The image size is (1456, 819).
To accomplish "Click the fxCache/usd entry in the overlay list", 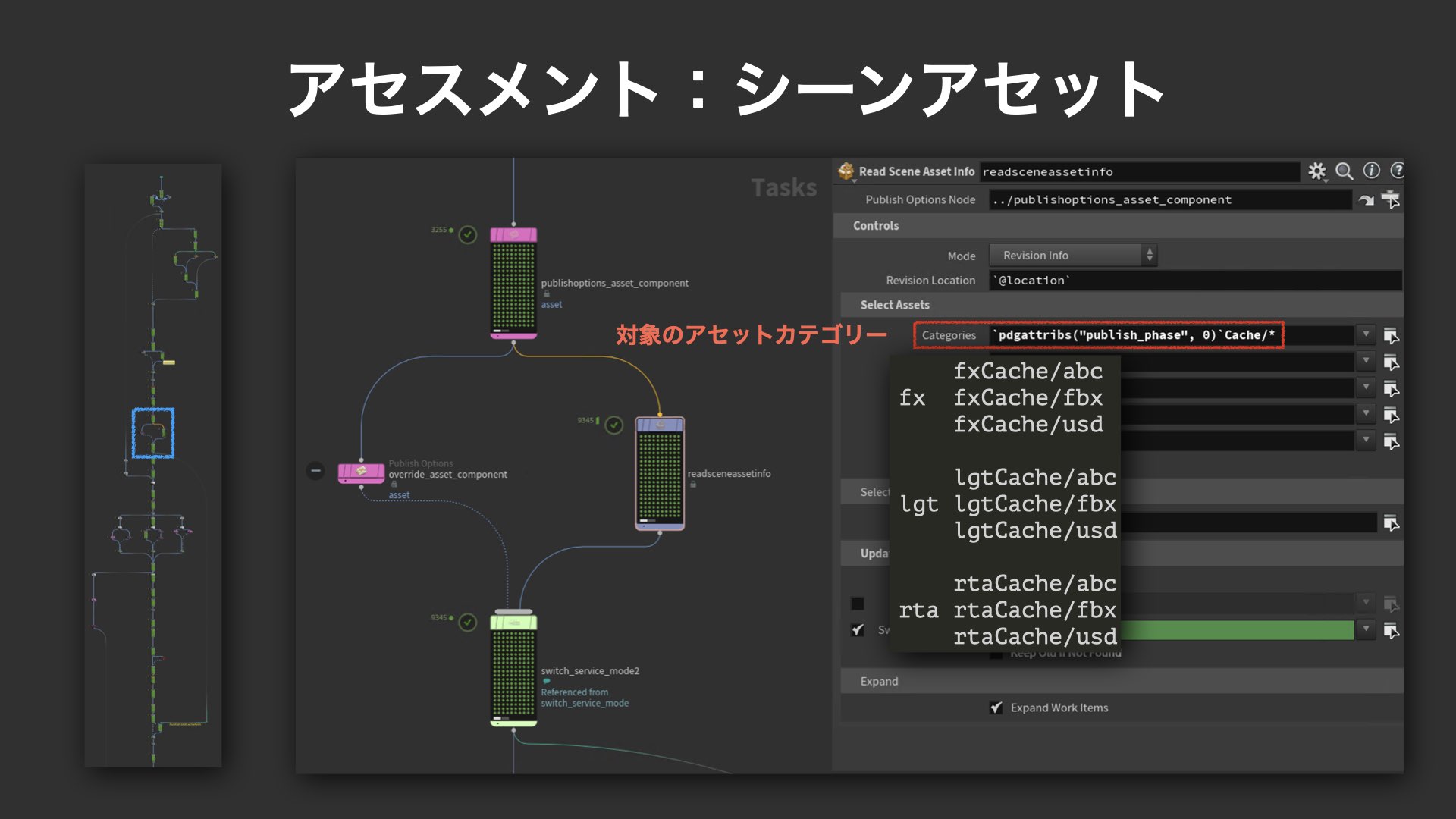I will (x=1028, y=425).
